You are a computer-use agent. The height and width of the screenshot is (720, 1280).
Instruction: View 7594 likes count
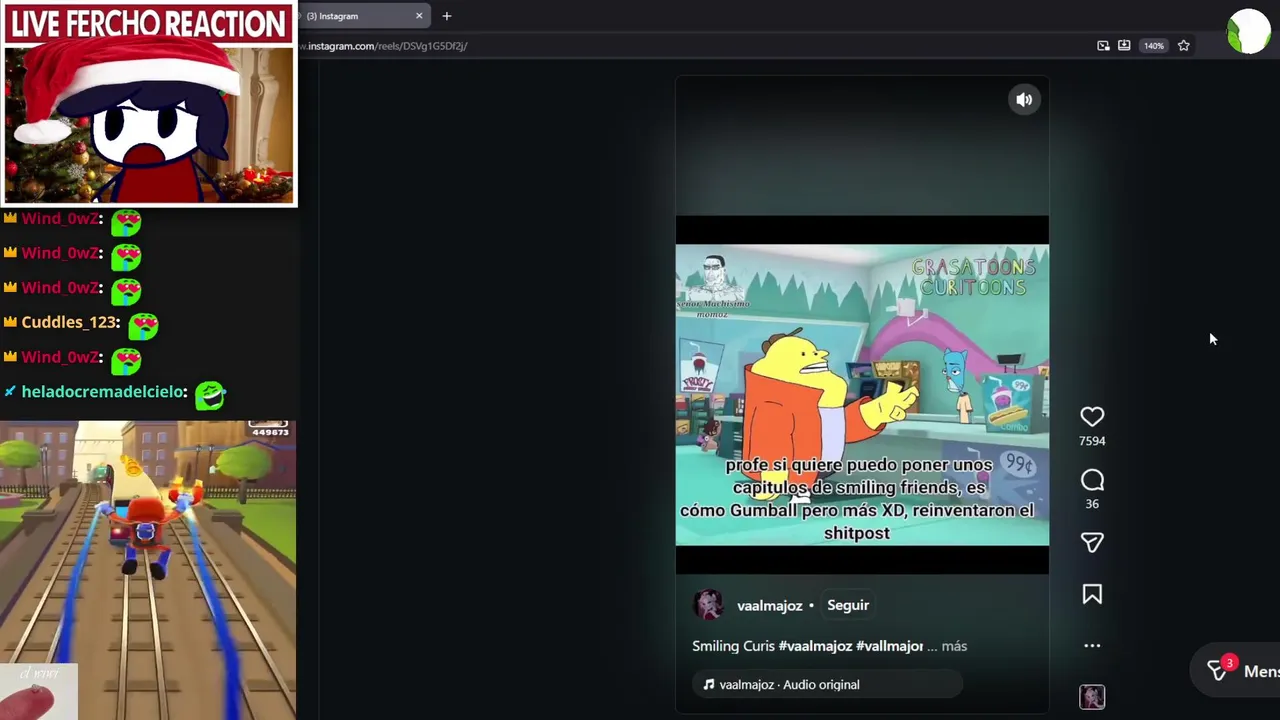[x=1092, y=441]
